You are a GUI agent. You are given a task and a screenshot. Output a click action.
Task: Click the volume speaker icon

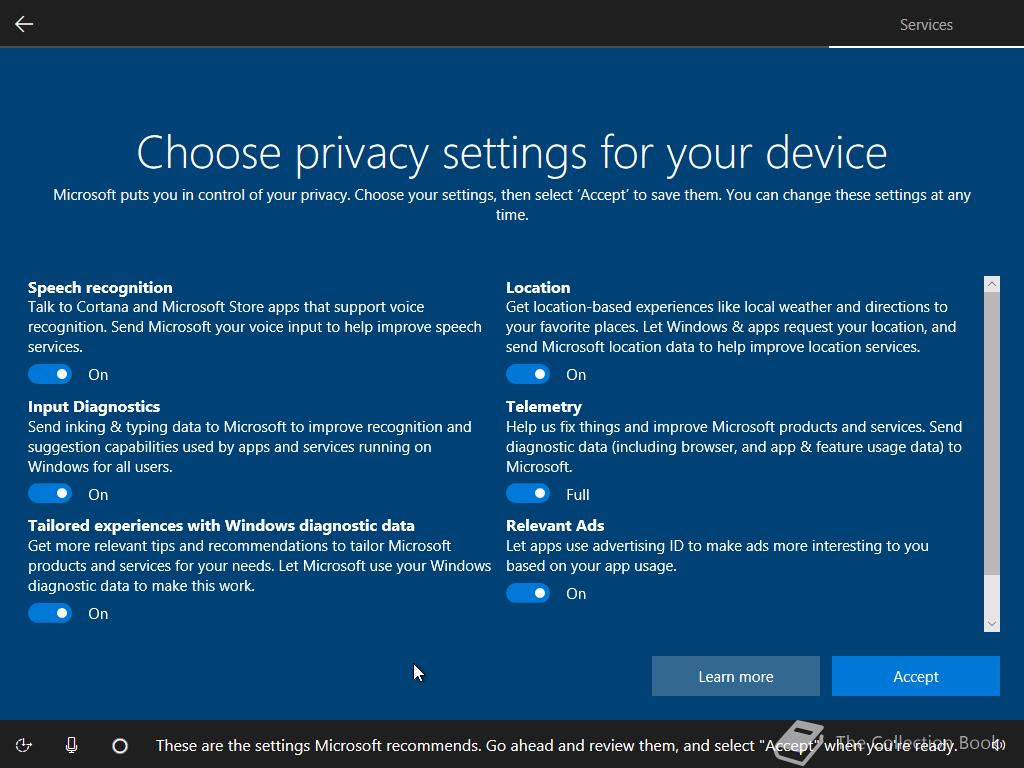tap(997, 744)
